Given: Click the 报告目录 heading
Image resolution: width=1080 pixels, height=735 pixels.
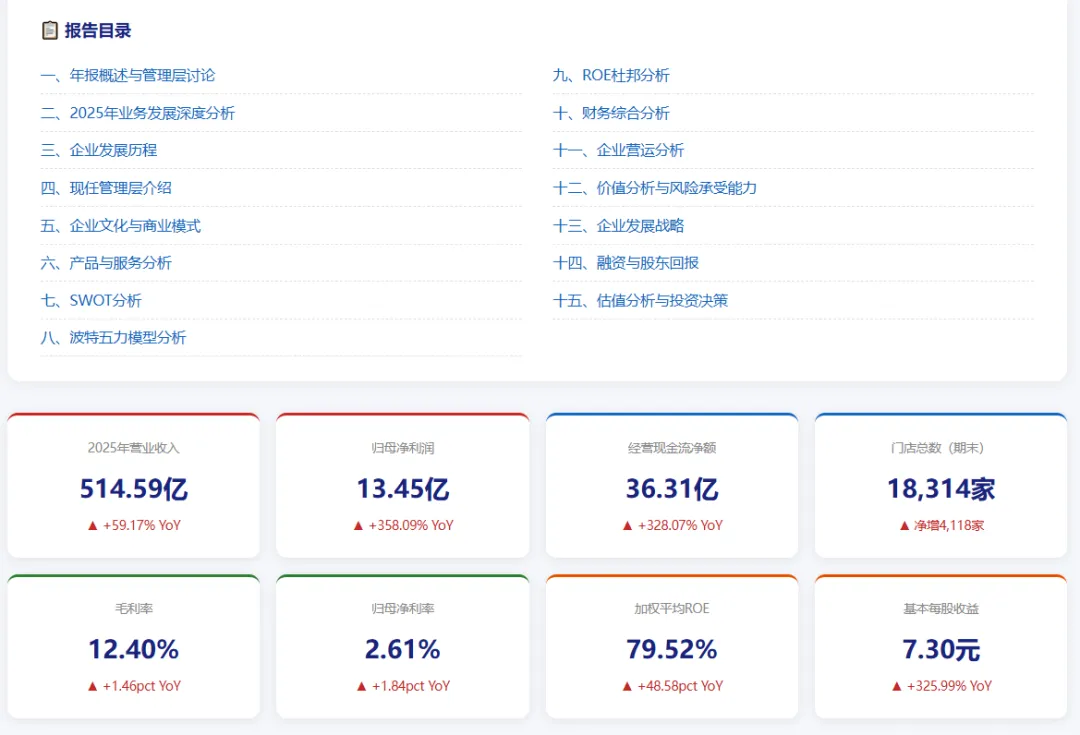Looking at the screenshot, I should [98, 30].
